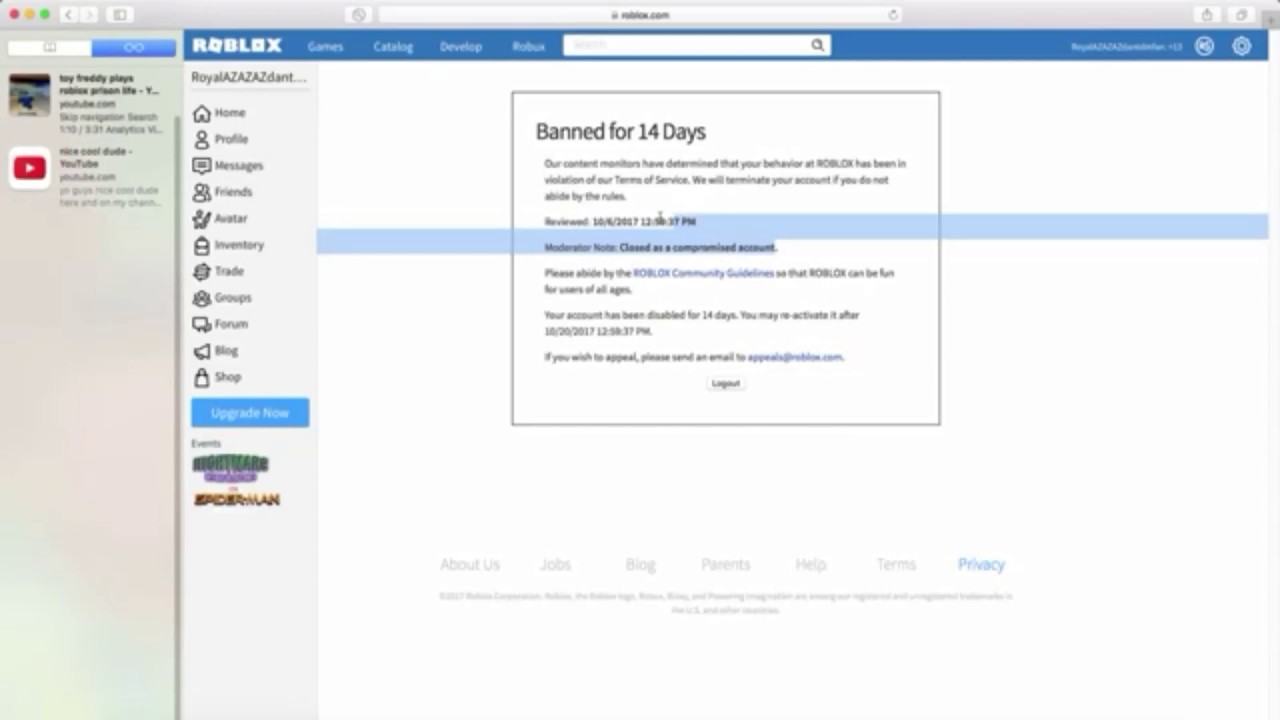
Task: Click the Safari address bar
Action: 640,15
